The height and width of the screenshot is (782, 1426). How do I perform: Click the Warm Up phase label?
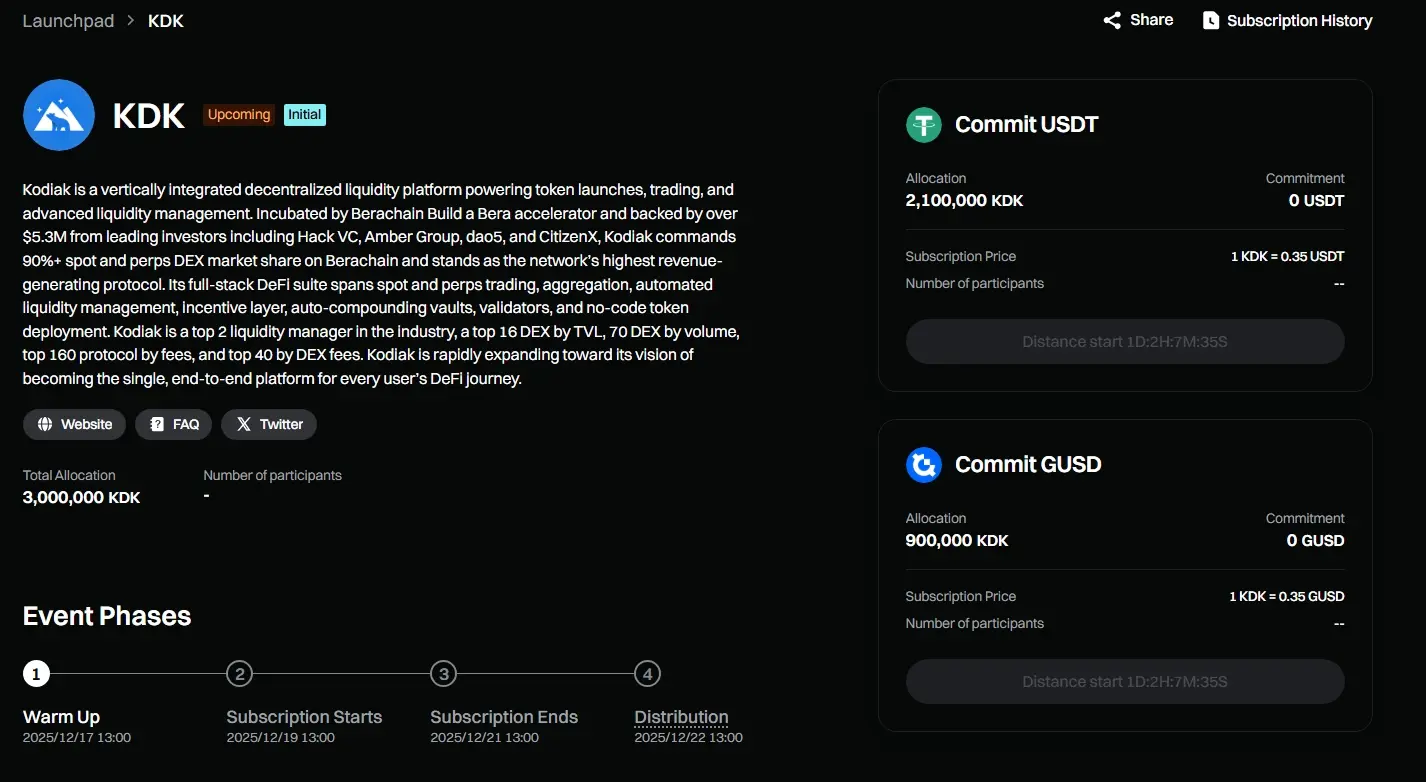point(61,717)
